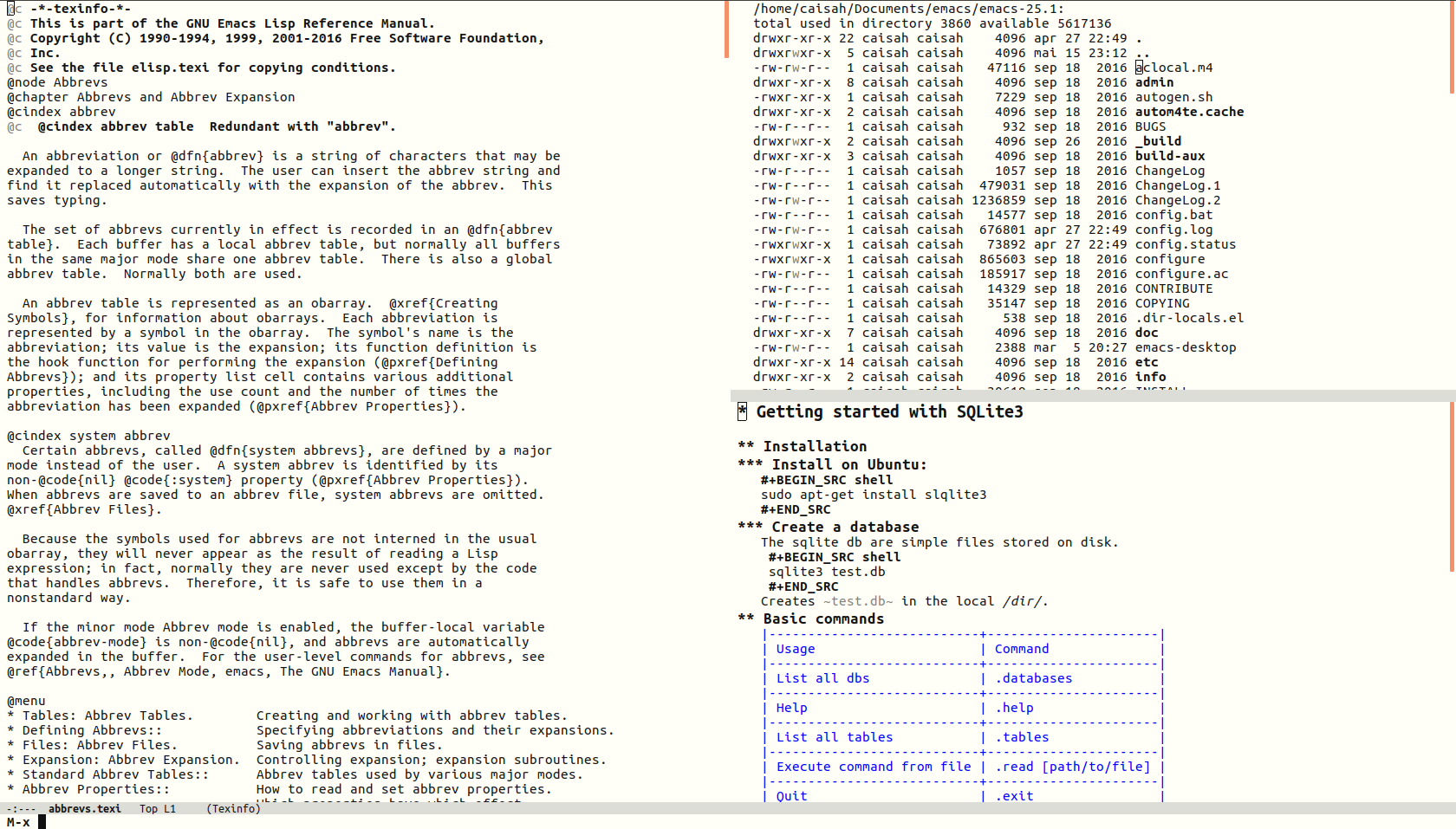The image size is (1456, 829).
Task: Fold the 'Install on Ubuntu:' subheading
Action: point(832,464)
